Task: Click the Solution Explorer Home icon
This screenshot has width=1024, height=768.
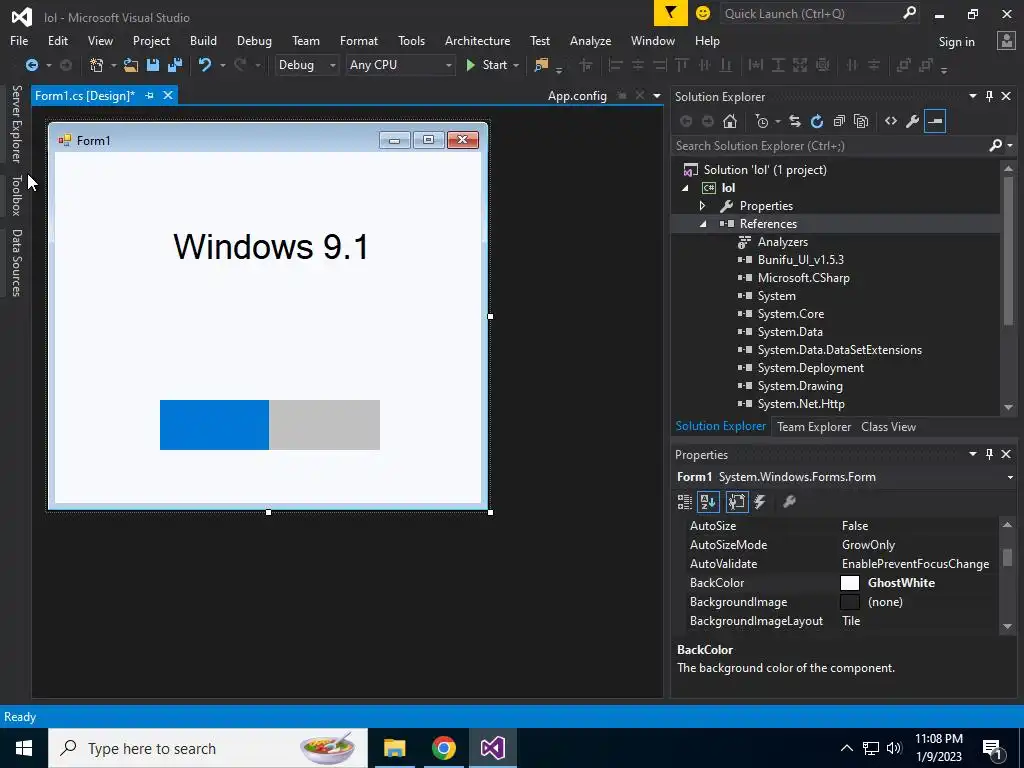Action: pos(730,121)
